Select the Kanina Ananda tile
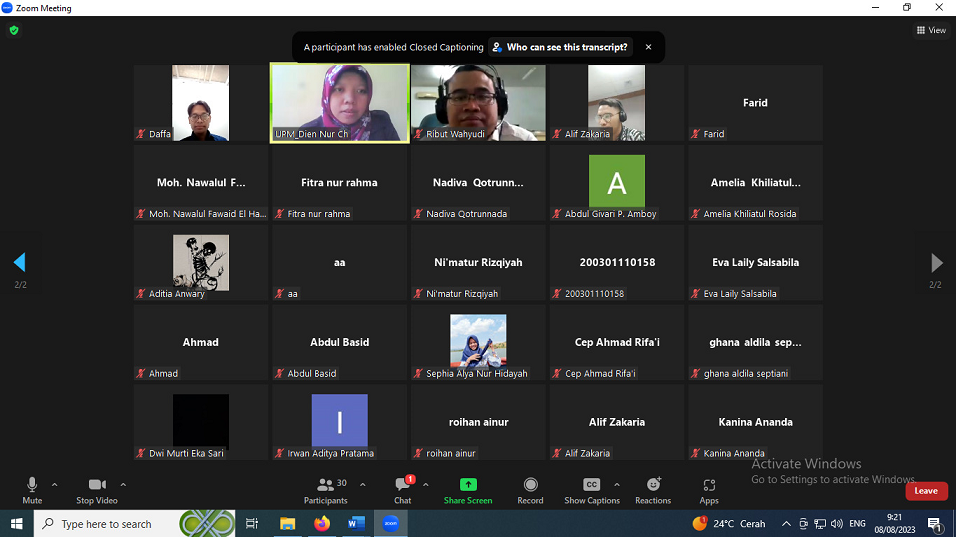 coord(755,422)
